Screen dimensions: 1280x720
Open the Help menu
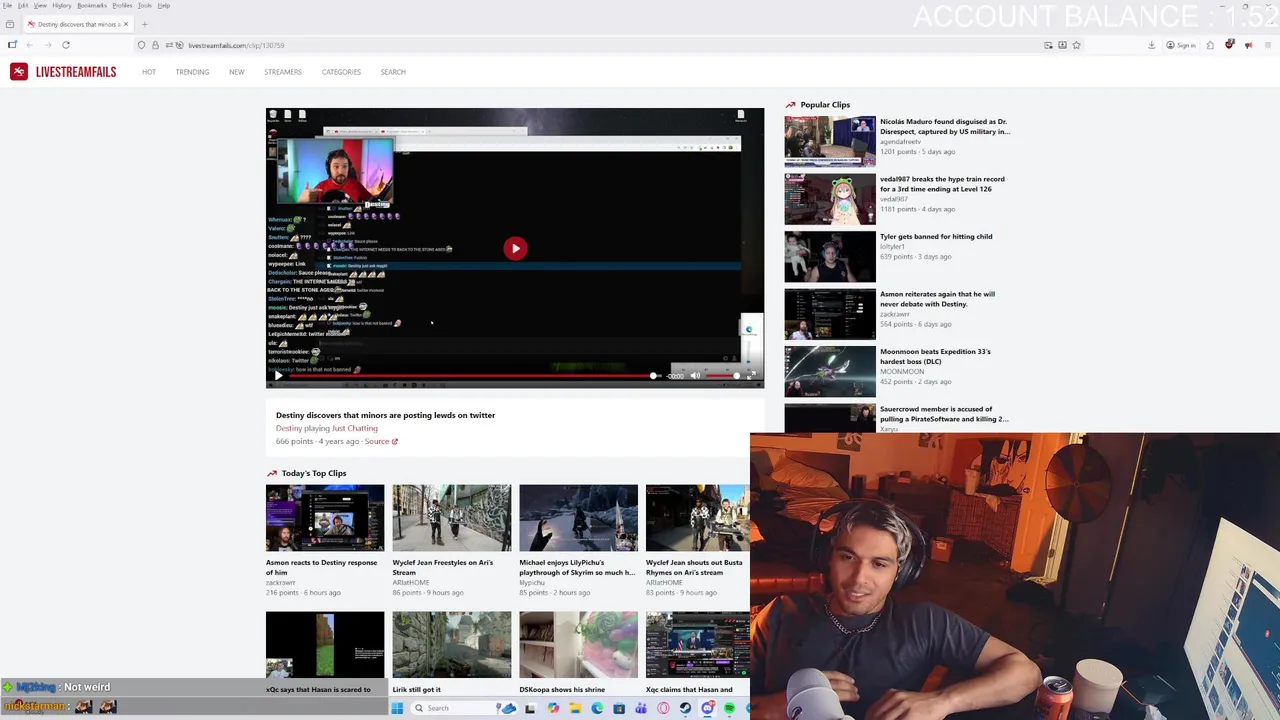pyautogui.click(x=164, y=5)
